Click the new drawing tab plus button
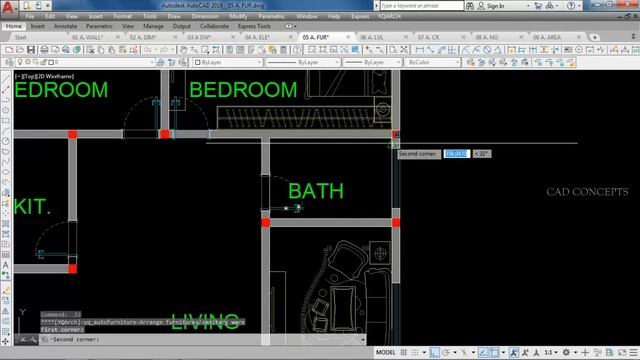Image resolution: width=640 pixels, height=360 pixels. tap(595, 37)
